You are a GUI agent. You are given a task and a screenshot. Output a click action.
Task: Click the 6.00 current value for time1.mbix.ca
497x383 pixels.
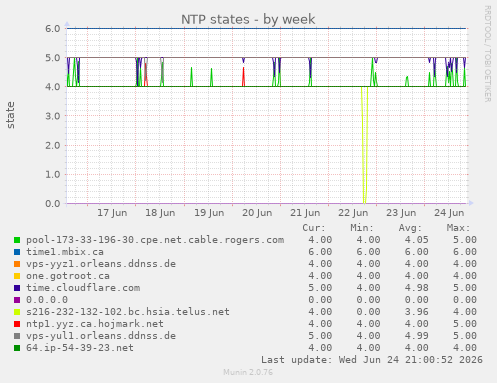pos(320,252)
